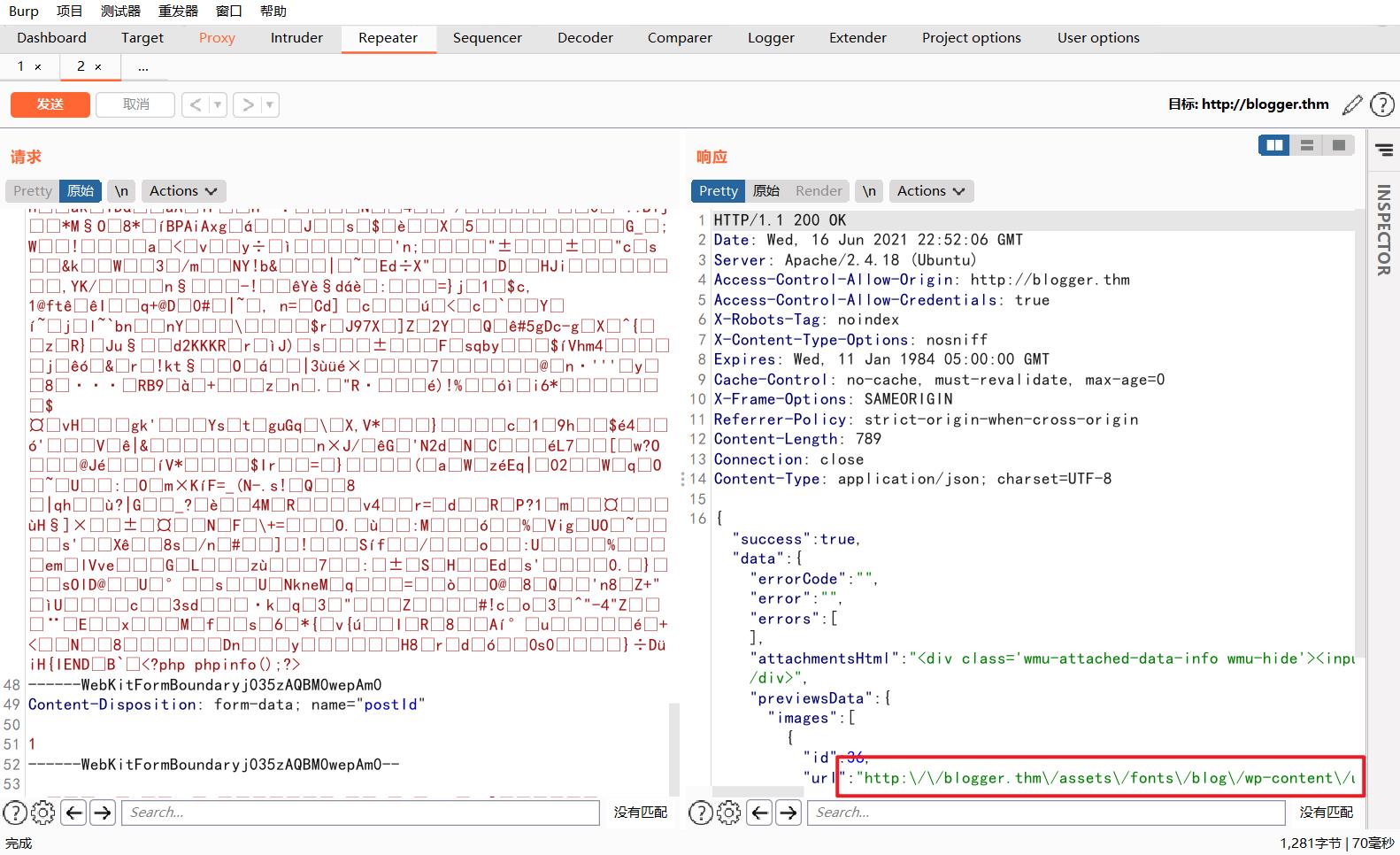Go forward to next request in history
The height and width of the screenshot is (855, 1400).
tap(248, 104)
